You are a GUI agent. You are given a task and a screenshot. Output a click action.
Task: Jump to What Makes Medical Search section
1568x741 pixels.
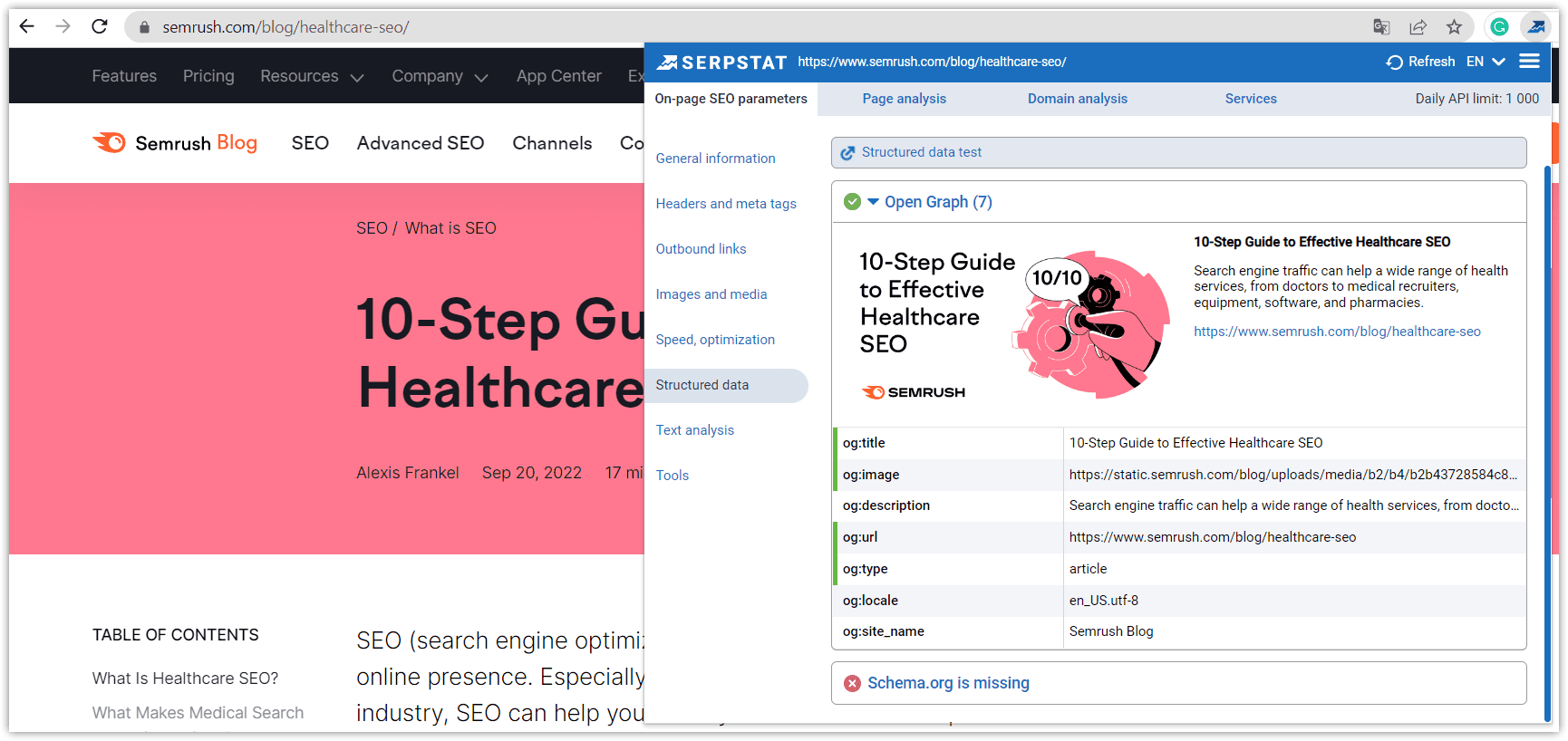click(x=198, y=713)
